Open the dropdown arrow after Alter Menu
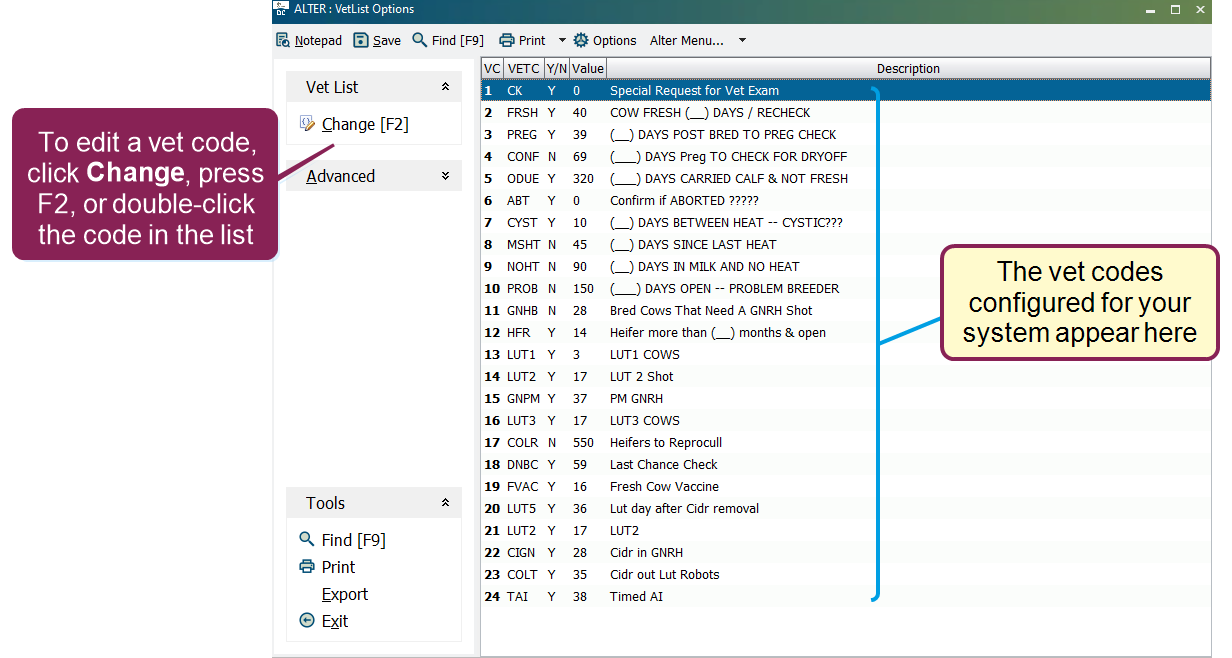1232x658 pixels. pyautogui.click(x=742, y=41)
